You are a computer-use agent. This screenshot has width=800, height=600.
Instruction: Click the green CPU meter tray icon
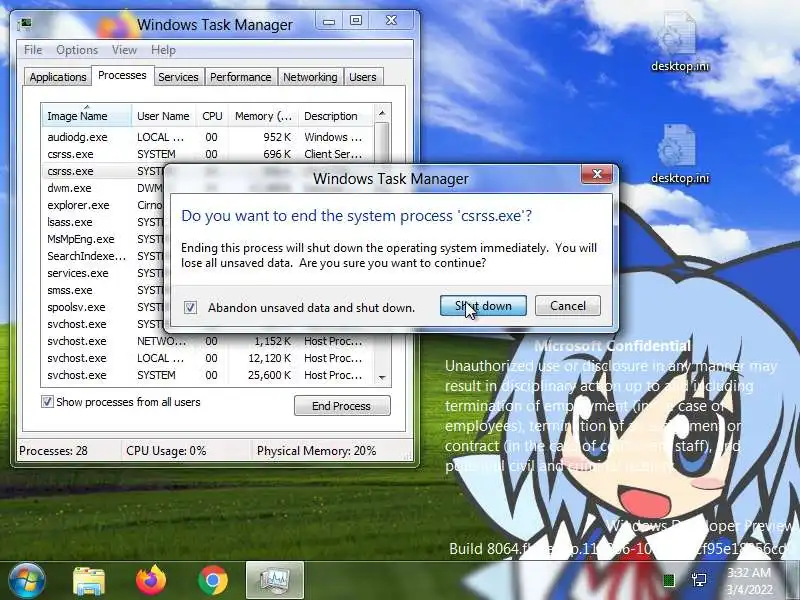(x=668, y=580)
